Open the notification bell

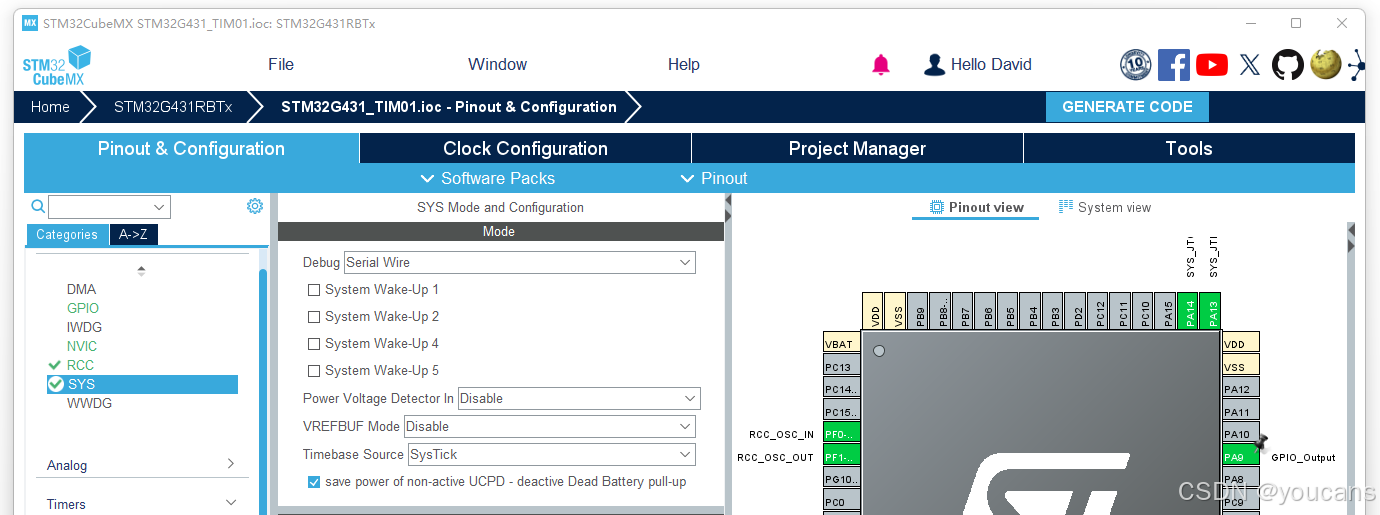pos(880,65)
